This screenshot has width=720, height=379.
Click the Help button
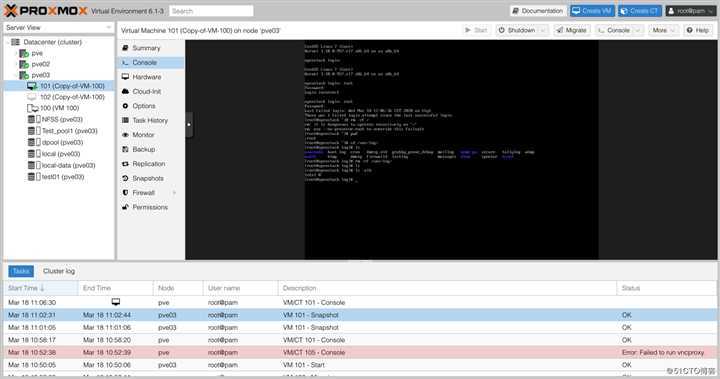tap(698, 30)
